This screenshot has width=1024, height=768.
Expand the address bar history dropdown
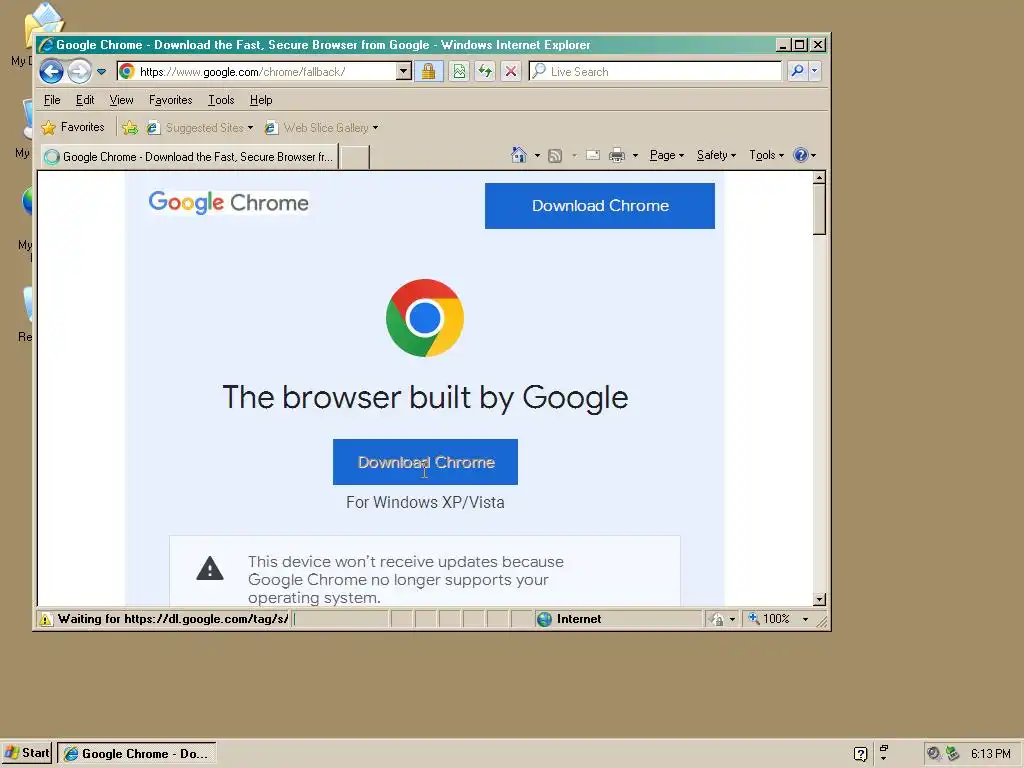click(404, 71)
